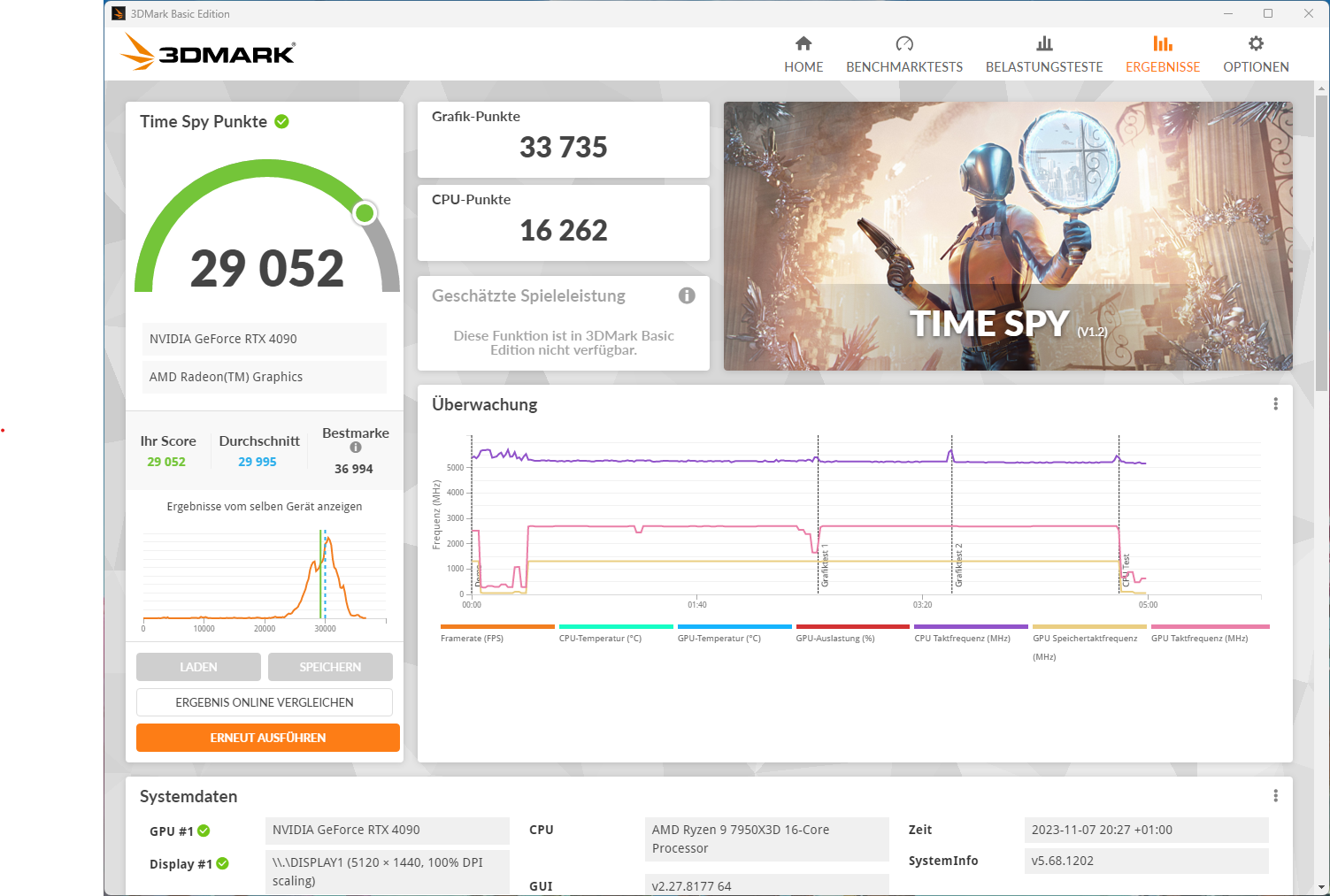Click the scrollbar down arrow
This screenshot has height=896, width=1330.
coord(1322,887)
